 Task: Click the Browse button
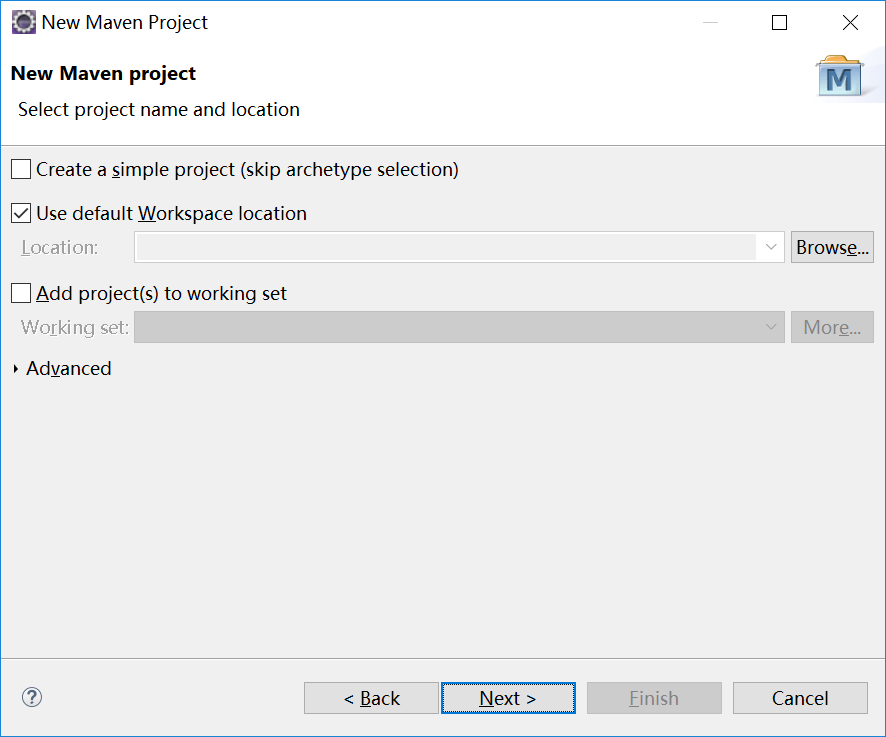[832, 247]
